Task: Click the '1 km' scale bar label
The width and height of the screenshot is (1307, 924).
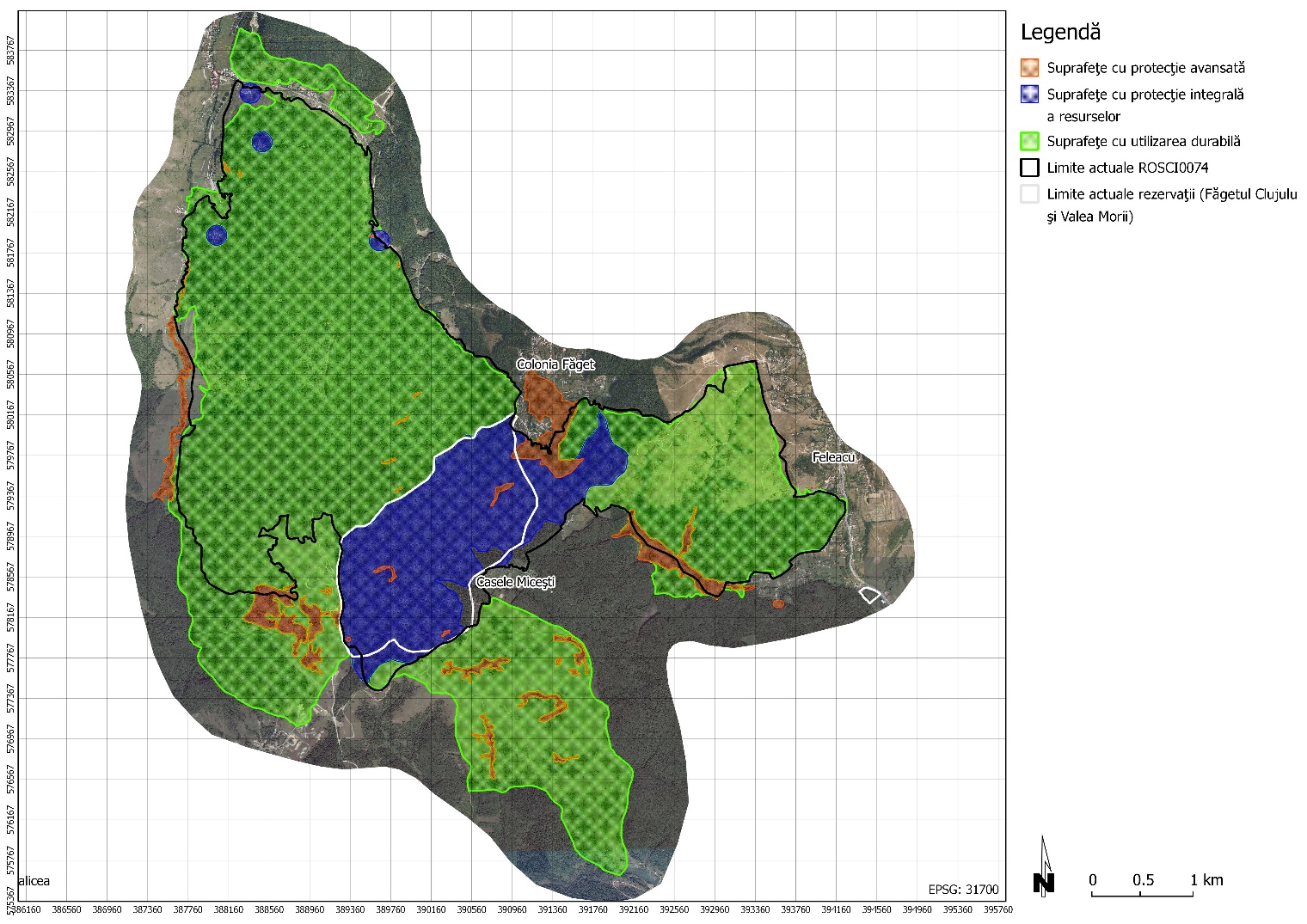Action: pos(1206,880)
